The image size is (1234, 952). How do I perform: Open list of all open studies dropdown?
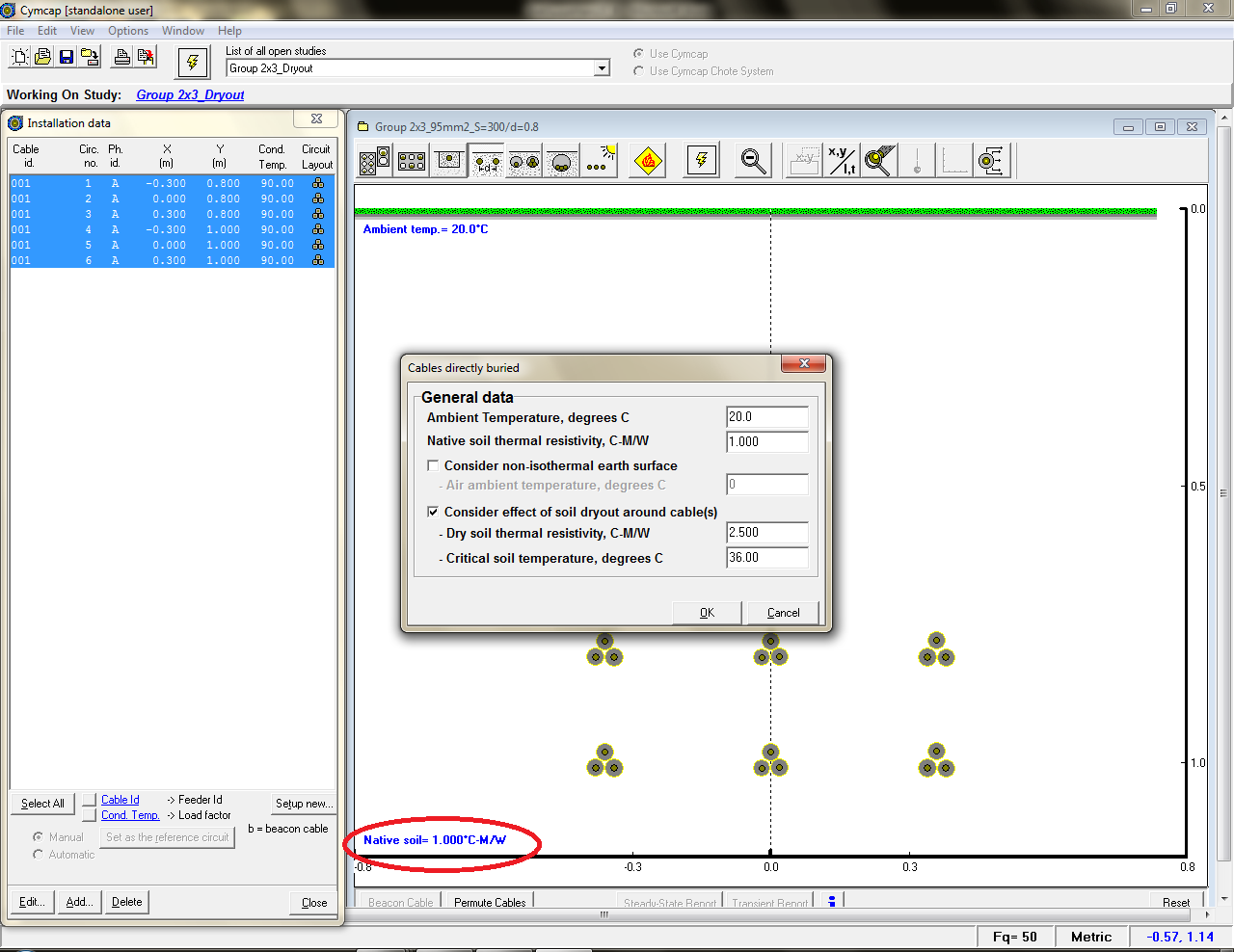[x=603, y=68]
